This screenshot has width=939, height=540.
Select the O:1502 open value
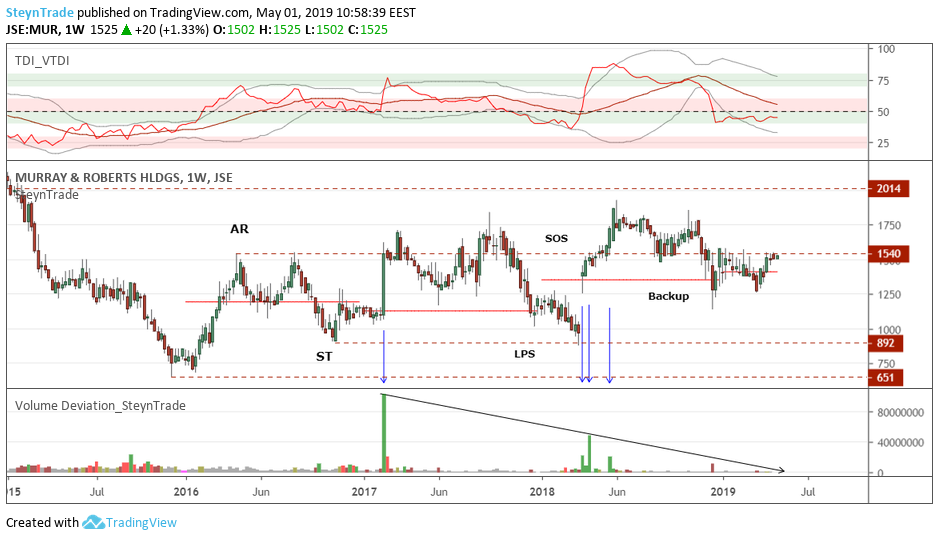[x=234, y=29]
